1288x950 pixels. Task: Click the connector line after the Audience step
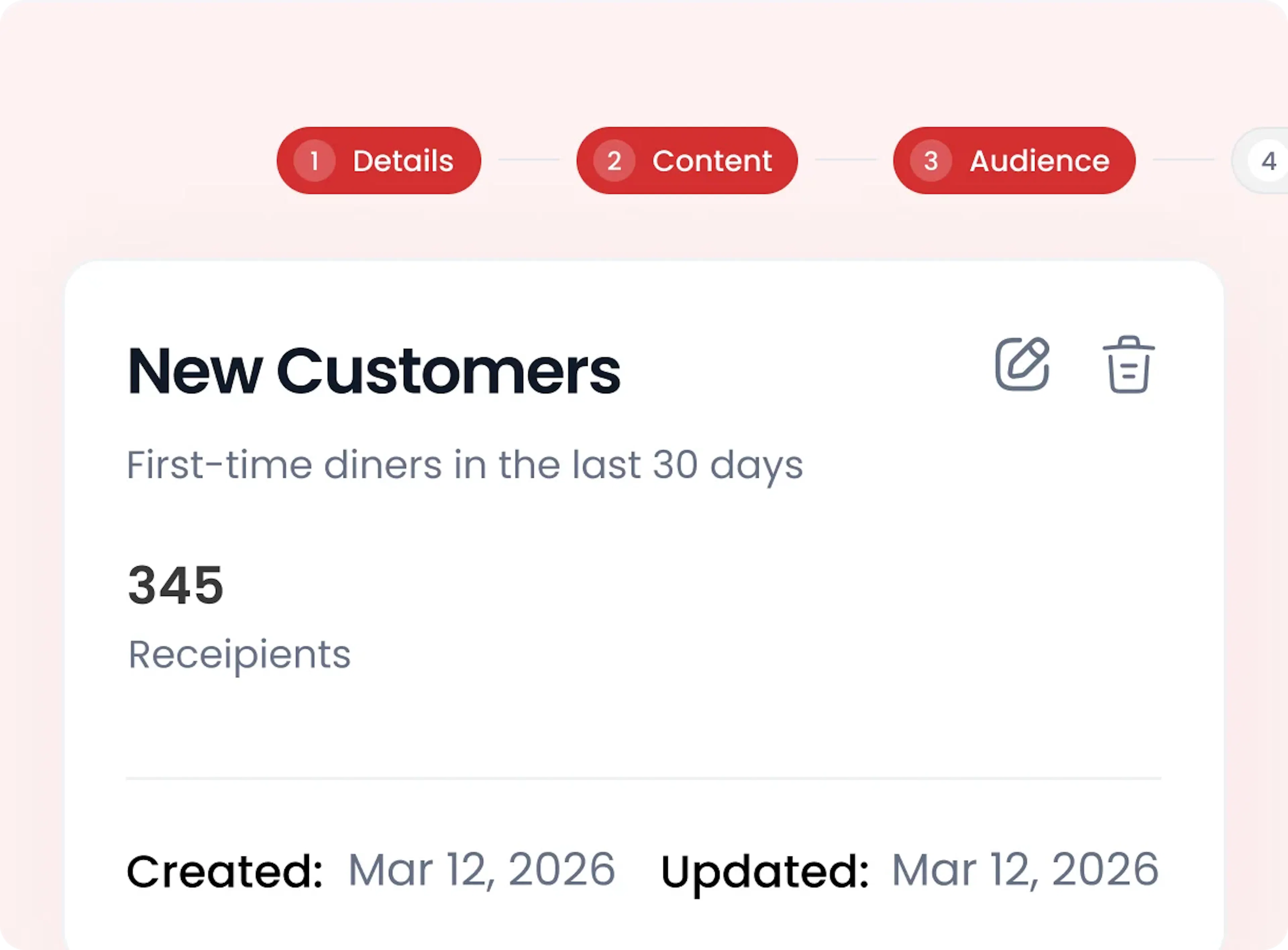(x=1183, y=160)
